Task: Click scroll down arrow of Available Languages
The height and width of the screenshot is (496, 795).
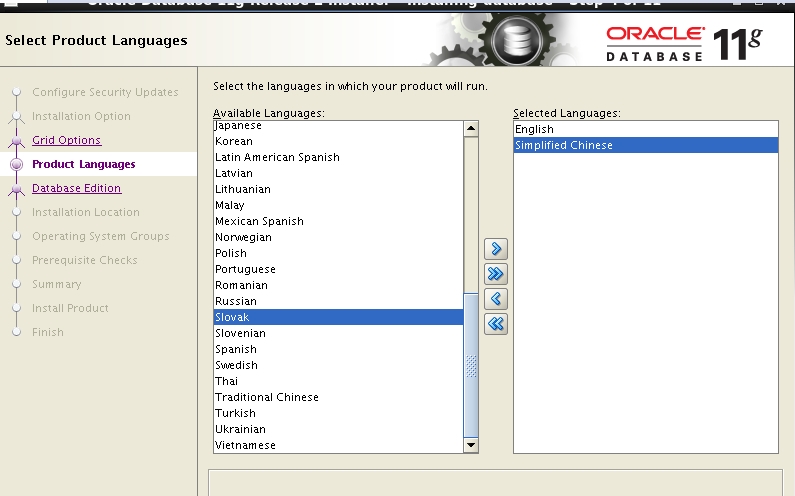Action: 471,445
